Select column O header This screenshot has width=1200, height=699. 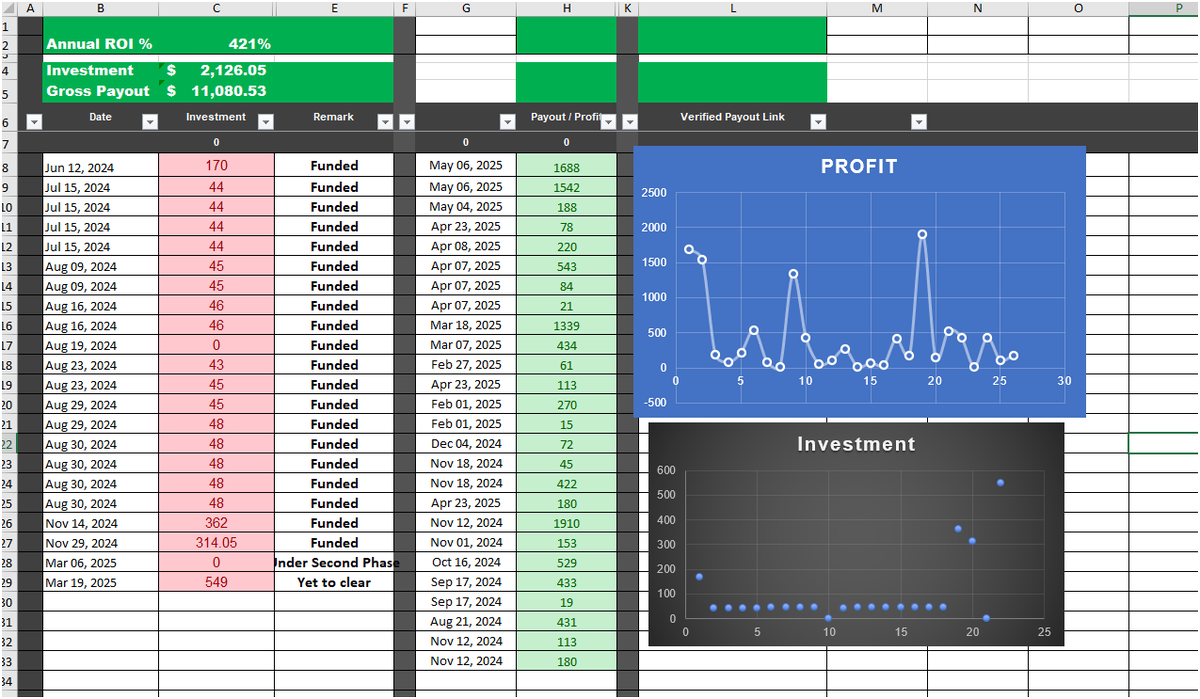1078,8
